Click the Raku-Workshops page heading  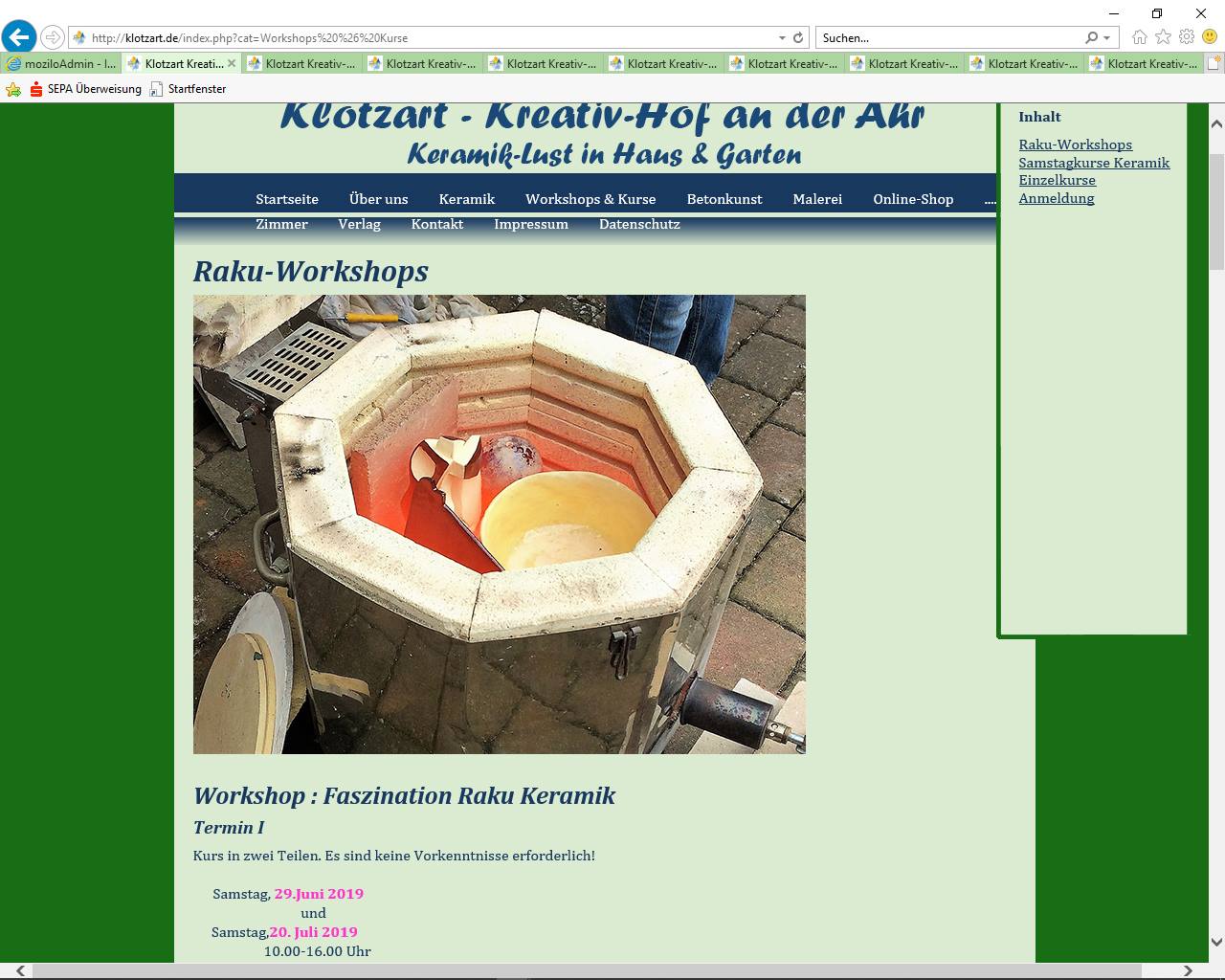[311, 271]
